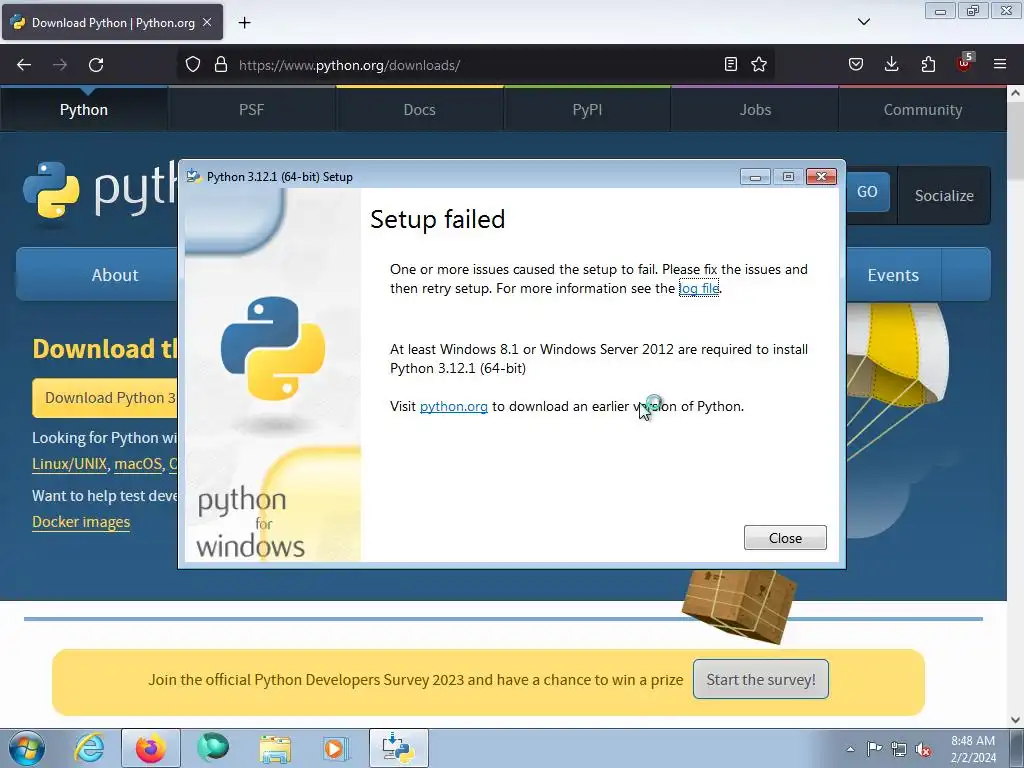Click the forward navigation arrow

(60, 65)
